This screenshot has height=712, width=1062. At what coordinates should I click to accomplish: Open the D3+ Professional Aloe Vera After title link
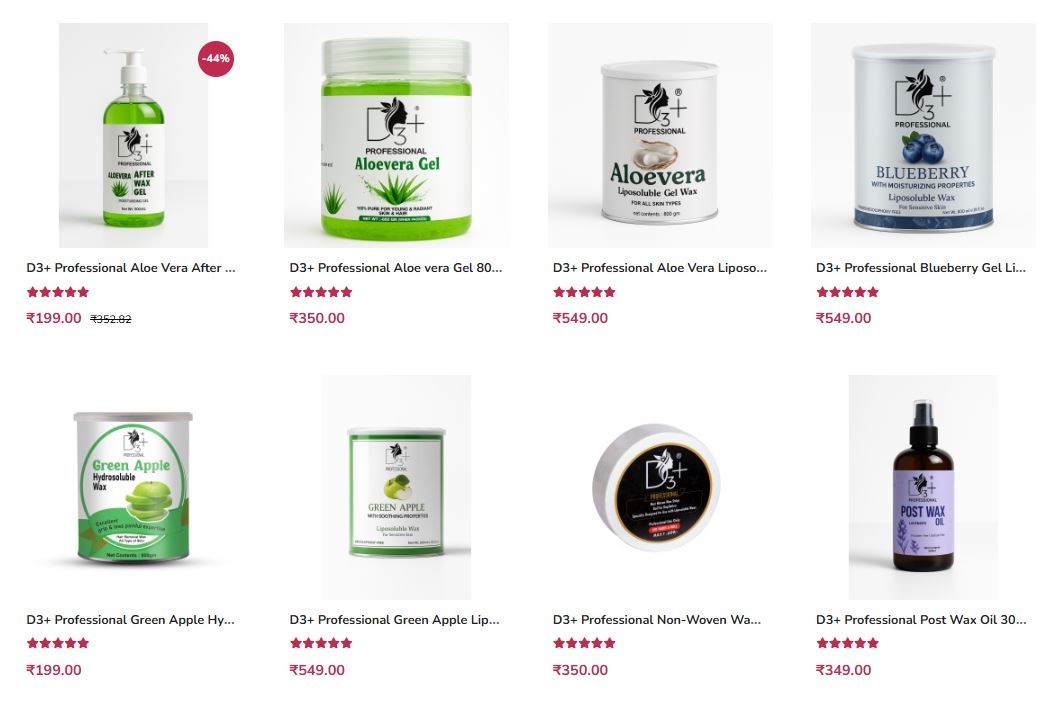click(131, 268)
